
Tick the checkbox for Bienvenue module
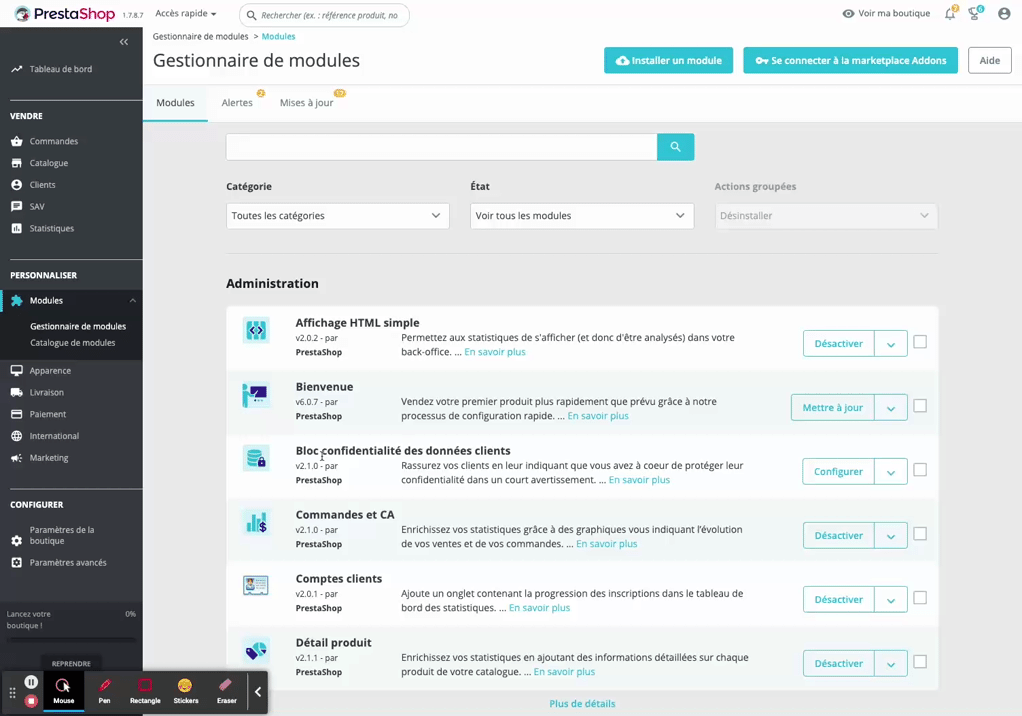point(920,406)
